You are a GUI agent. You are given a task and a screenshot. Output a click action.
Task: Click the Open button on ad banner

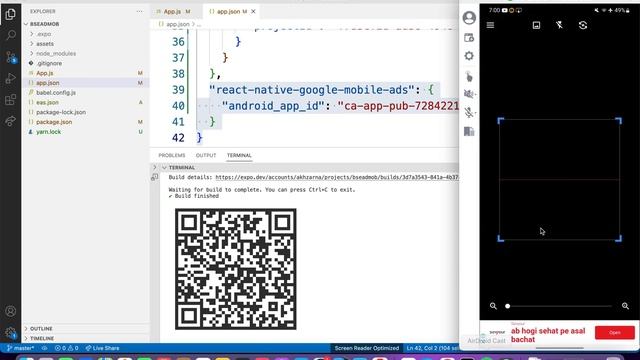click(x=615, y=333)
